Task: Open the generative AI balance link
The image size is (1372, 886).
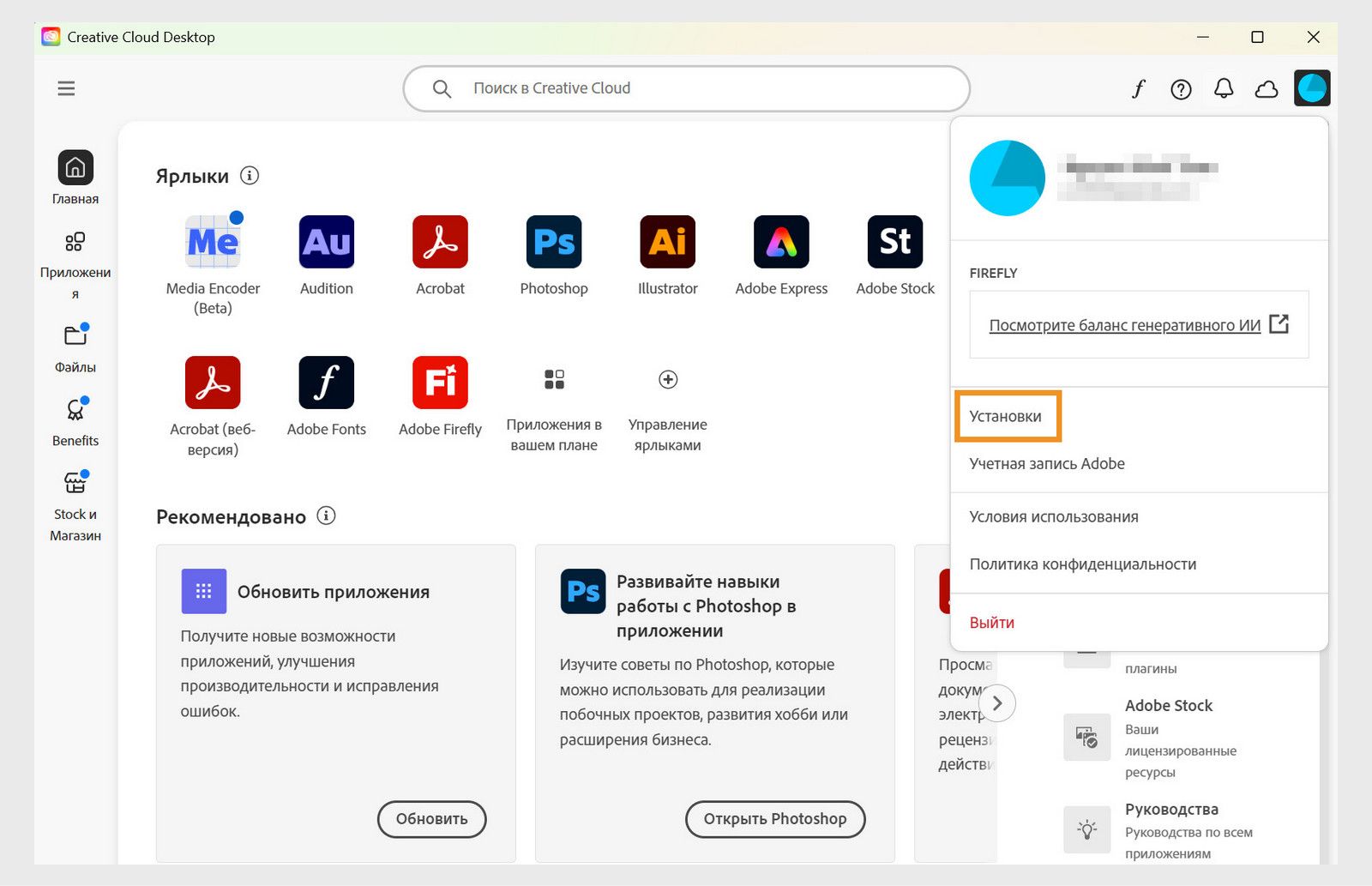Action: (x=1125, y=325)
